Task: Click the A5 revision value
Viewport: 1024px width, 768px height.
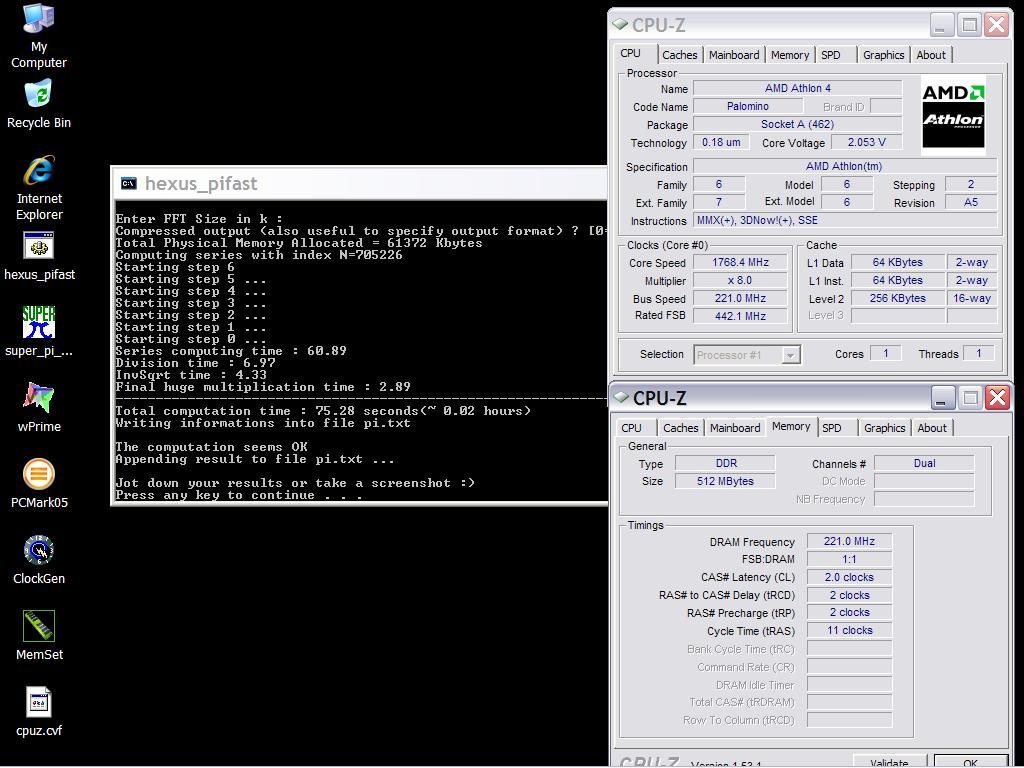Action: [x=970, y=202]
